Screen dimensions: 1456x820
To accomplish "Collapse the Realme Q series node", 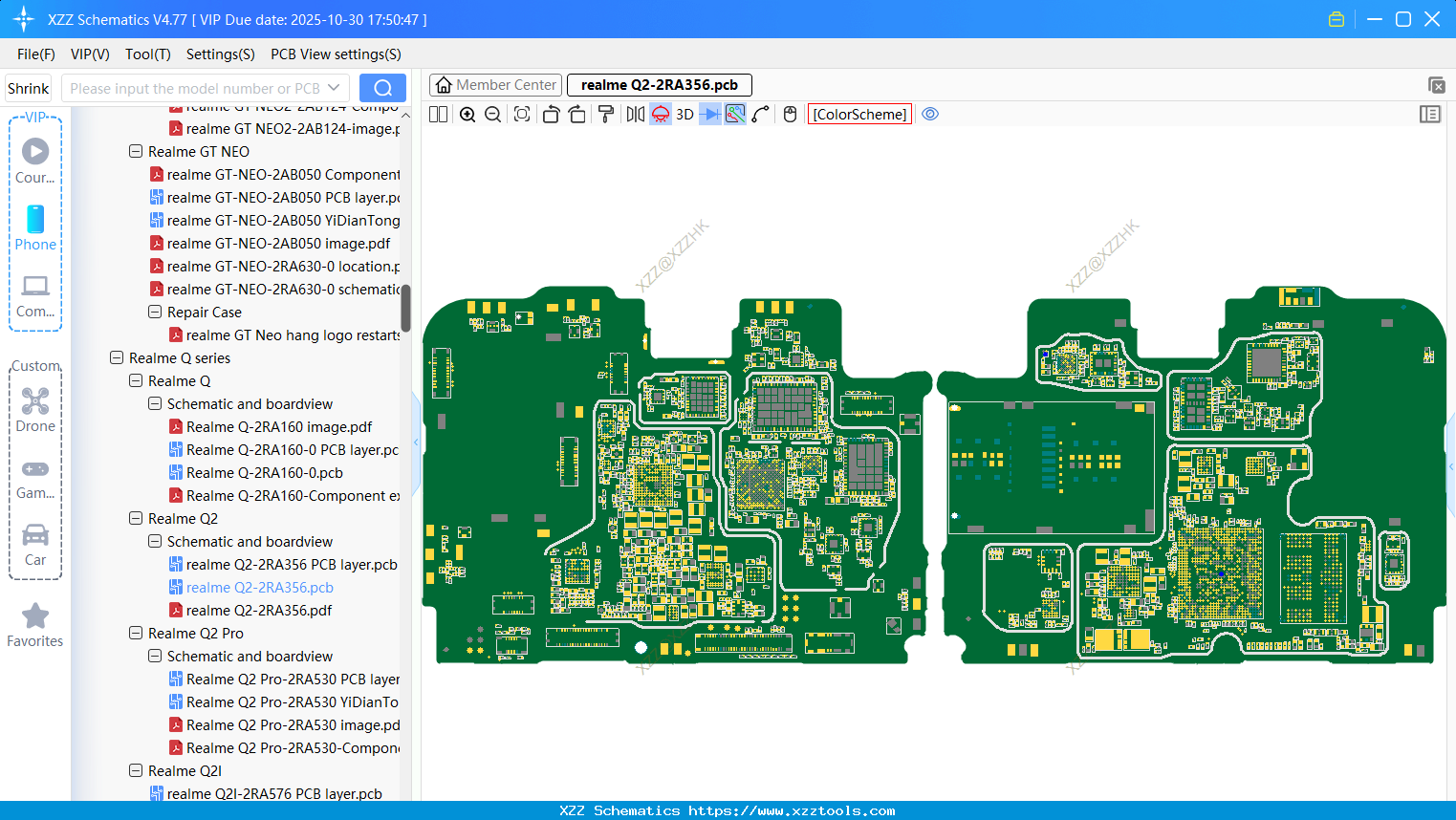I will pyautogui.click(x=117, y=358).
